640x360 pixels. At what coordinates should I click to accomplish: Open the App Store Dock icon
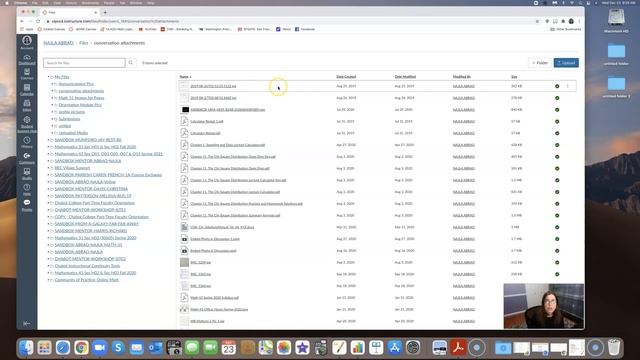(395, 347)
